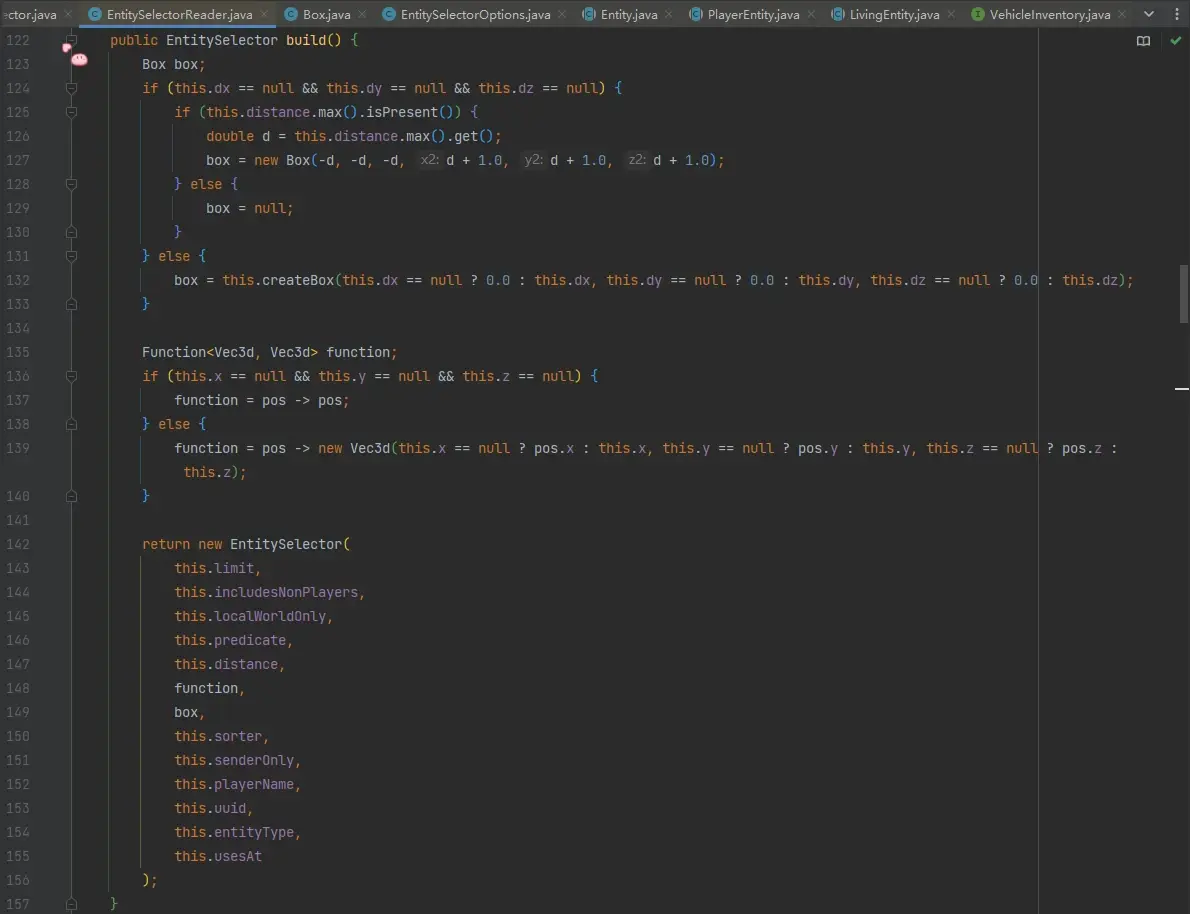
Task: Click the pink gutter marker near line 123
Action: 79,59
